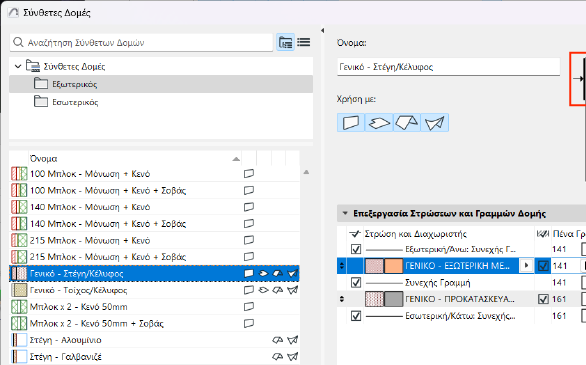Select Μπλοκ x 2 - Κενό 50mm row

point(154,307)
